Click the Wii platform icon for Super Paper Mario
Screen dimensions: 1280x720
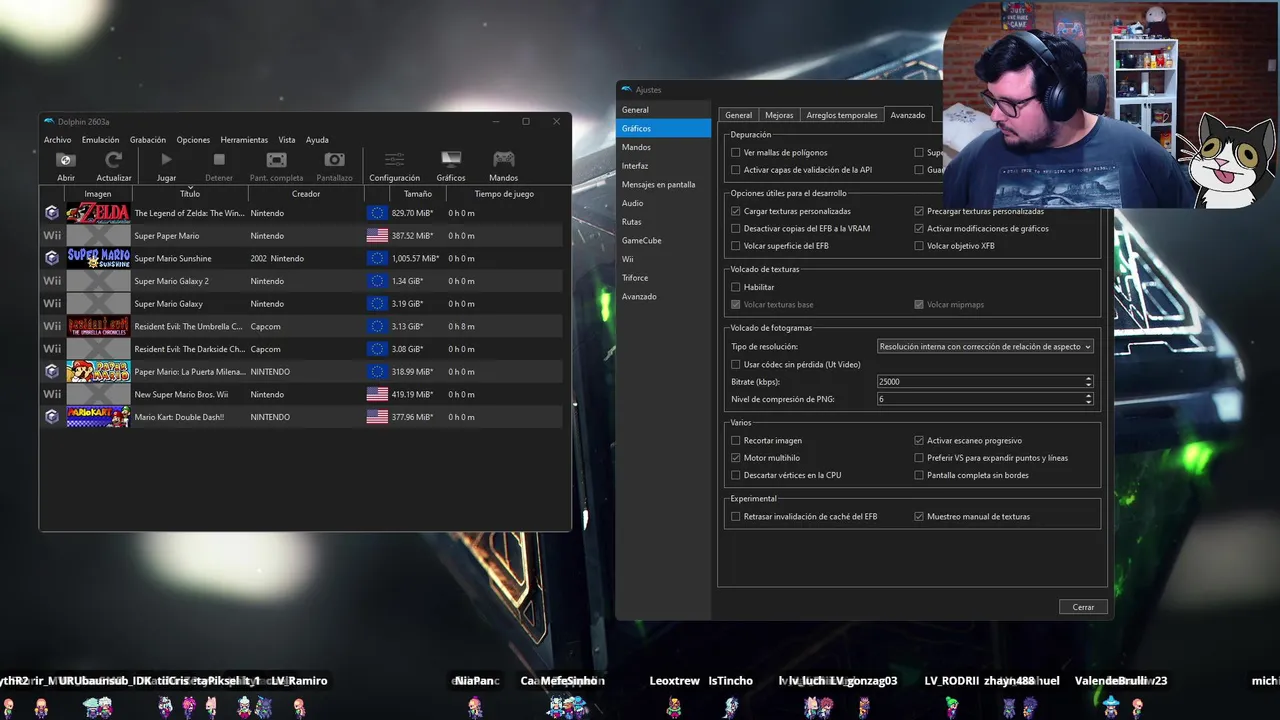52,236
